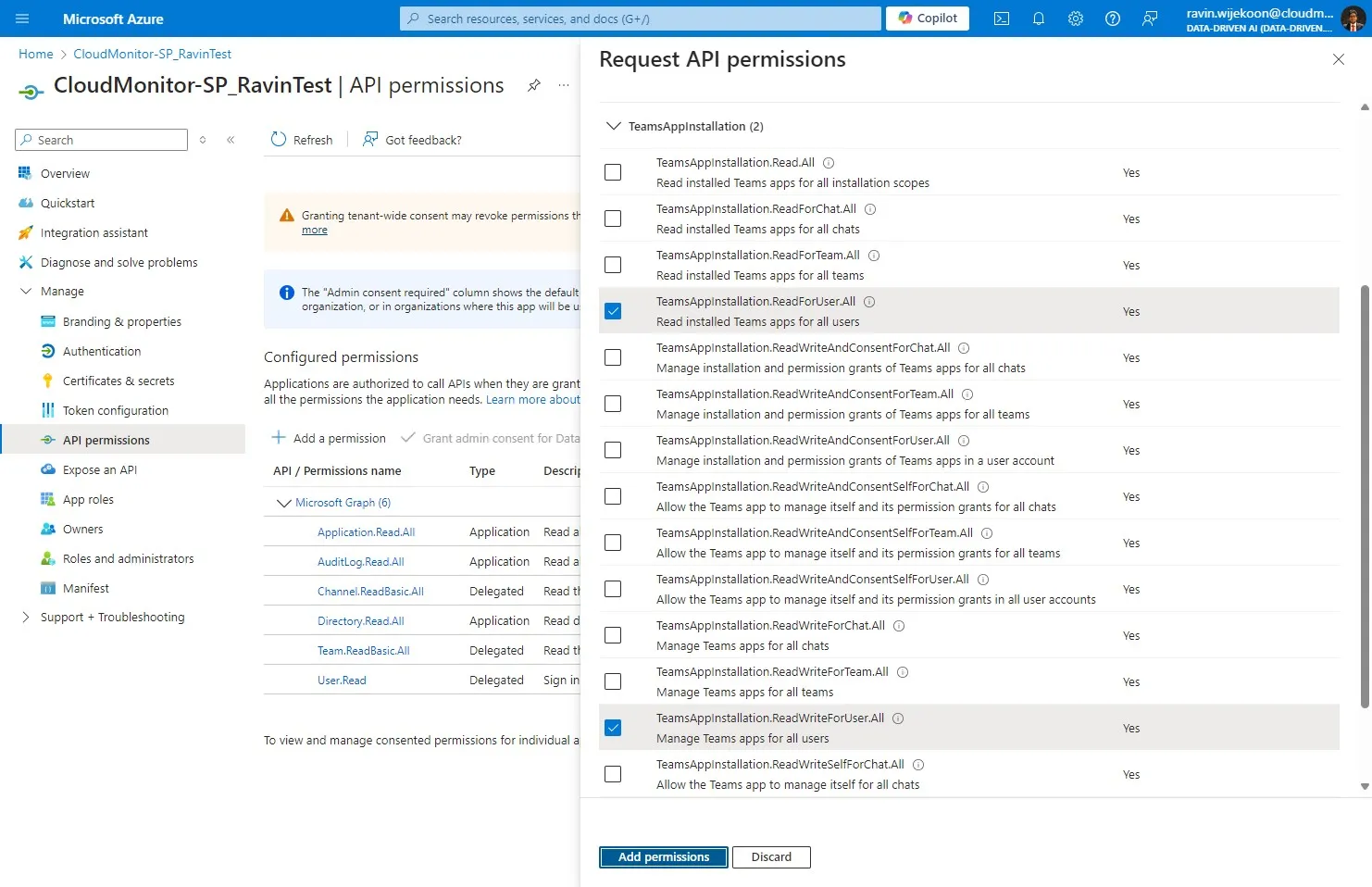The width and height of the screenshot is (1372, 887).
Task: Show info for TeamsAppInstallation.Read.All
Action: pos(829,163)
